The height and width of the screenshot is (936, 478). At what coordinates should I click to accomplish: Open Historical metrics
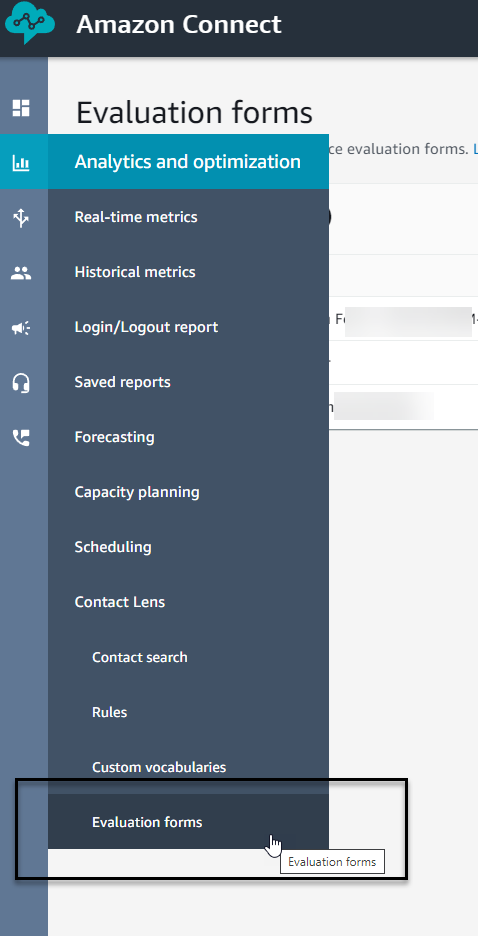click(x=188, y=272)
